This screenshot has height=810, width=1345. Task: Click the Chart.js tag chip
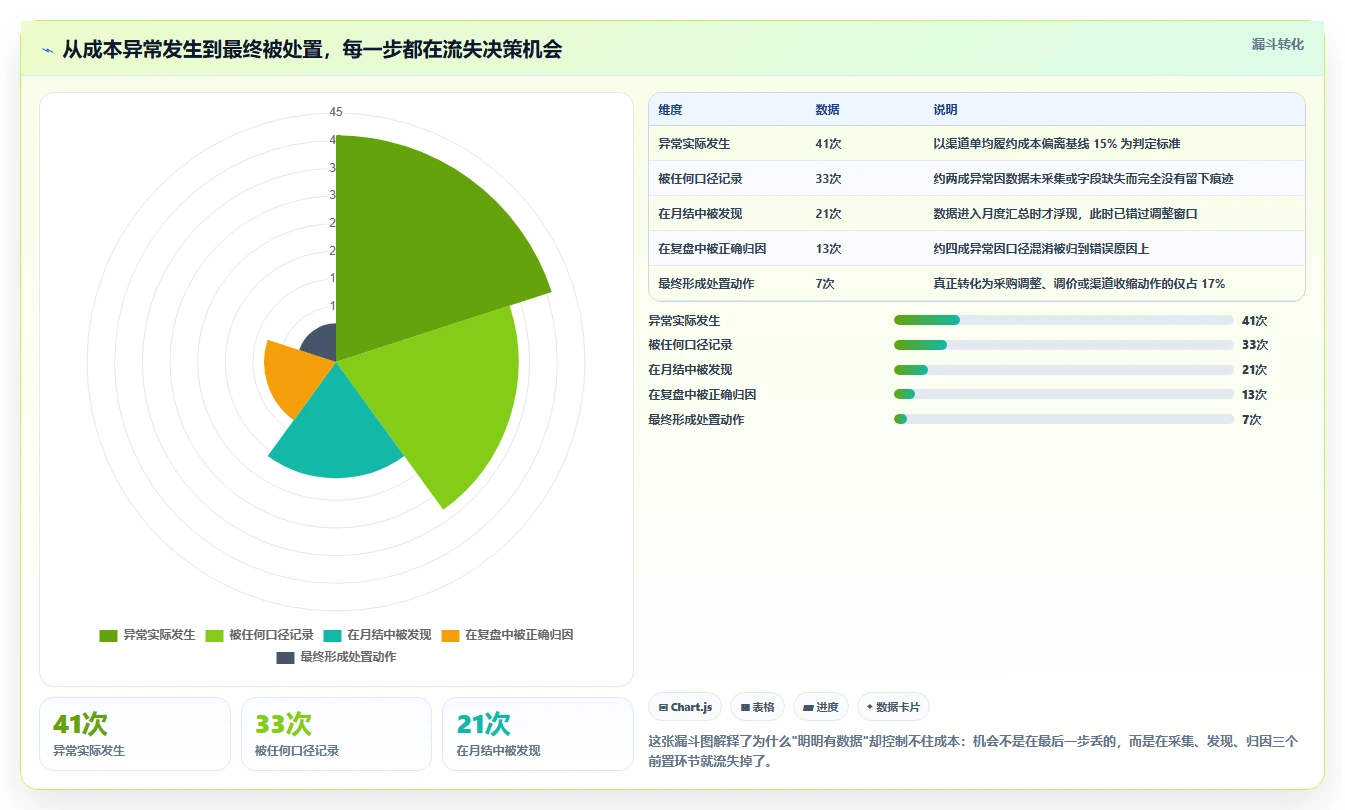[685, 707]
